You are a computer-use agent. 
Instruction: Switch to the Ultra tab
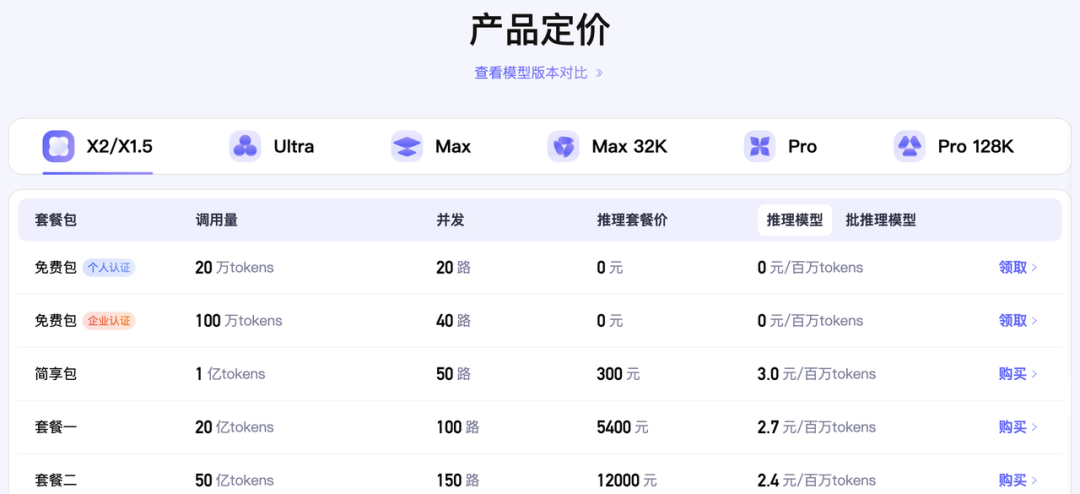[272, 147]
